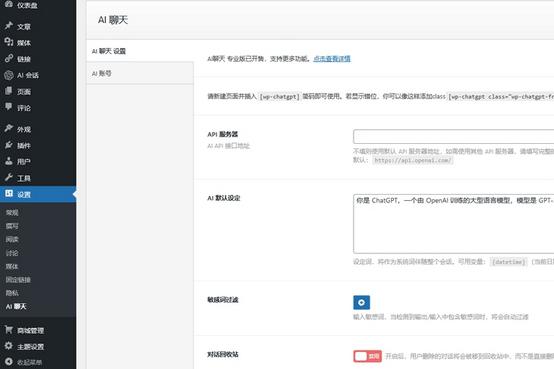Switch to the AI 账号 tab
The height and width of the screenshot is (369, 554).
140,73
